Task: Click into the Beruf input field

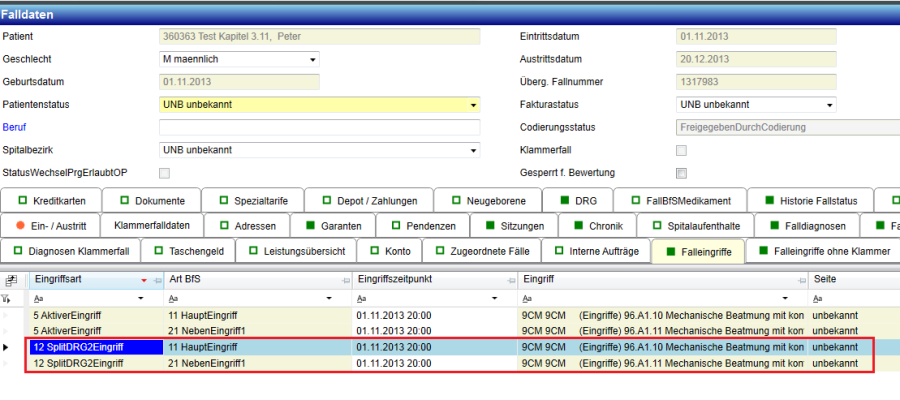Action: pos(319,128)
